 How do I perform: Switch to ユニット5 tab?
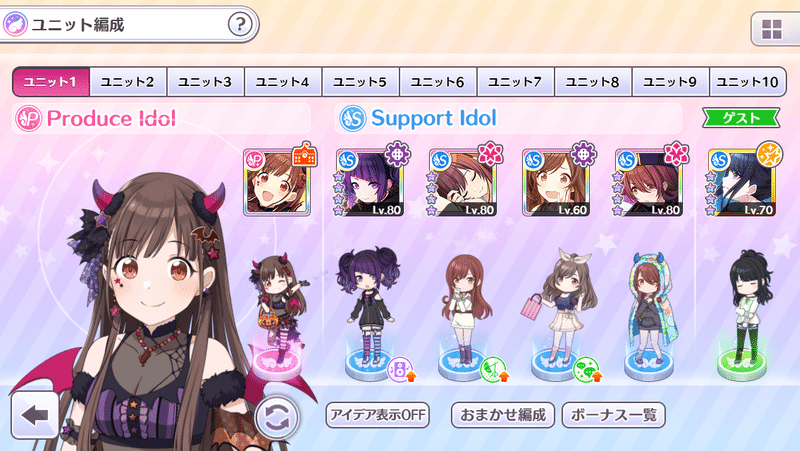click(360, 82)
